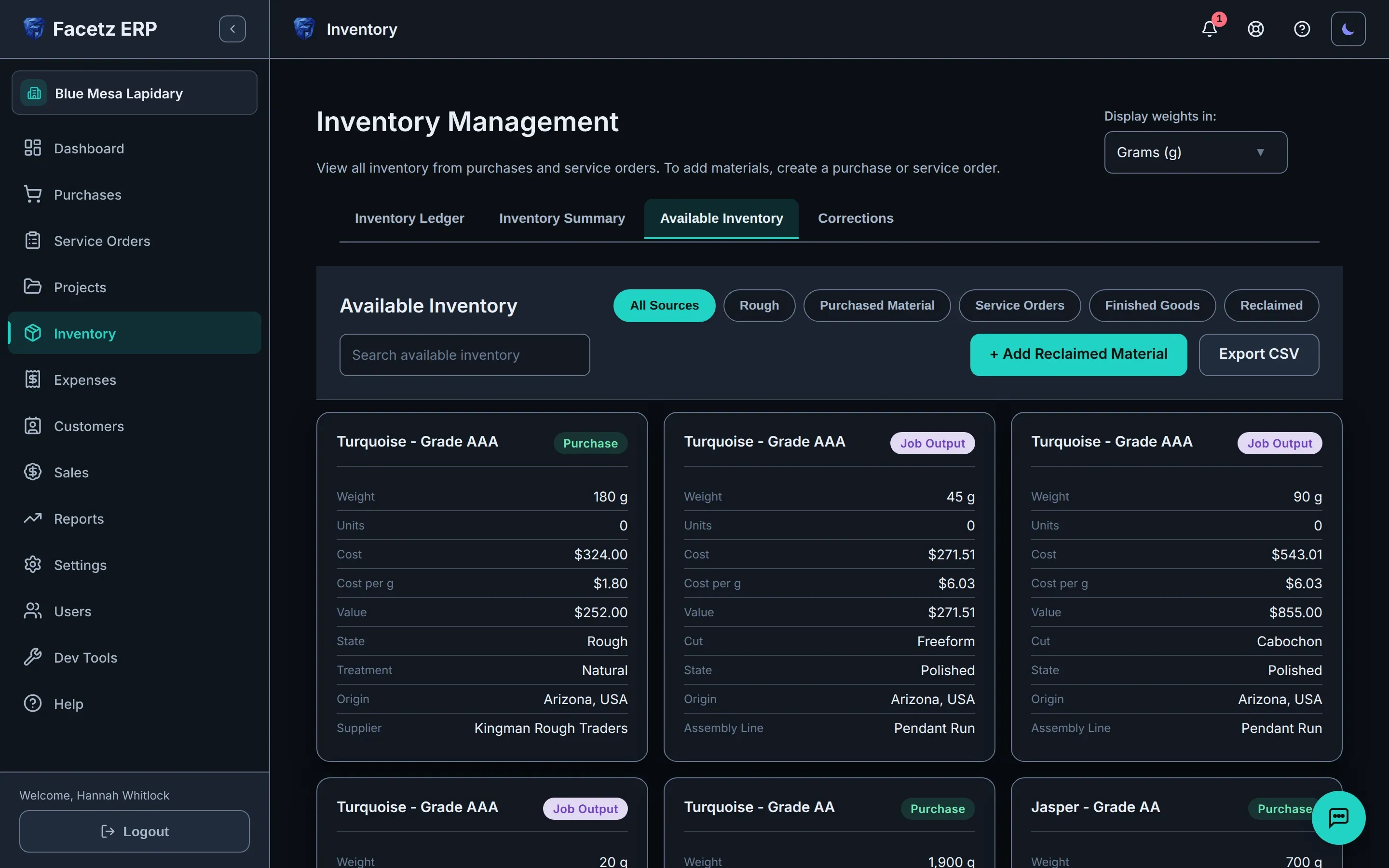The image size is (1389, 868).
Task: Open the chat widget bubble
Action: pos(1338,817)
